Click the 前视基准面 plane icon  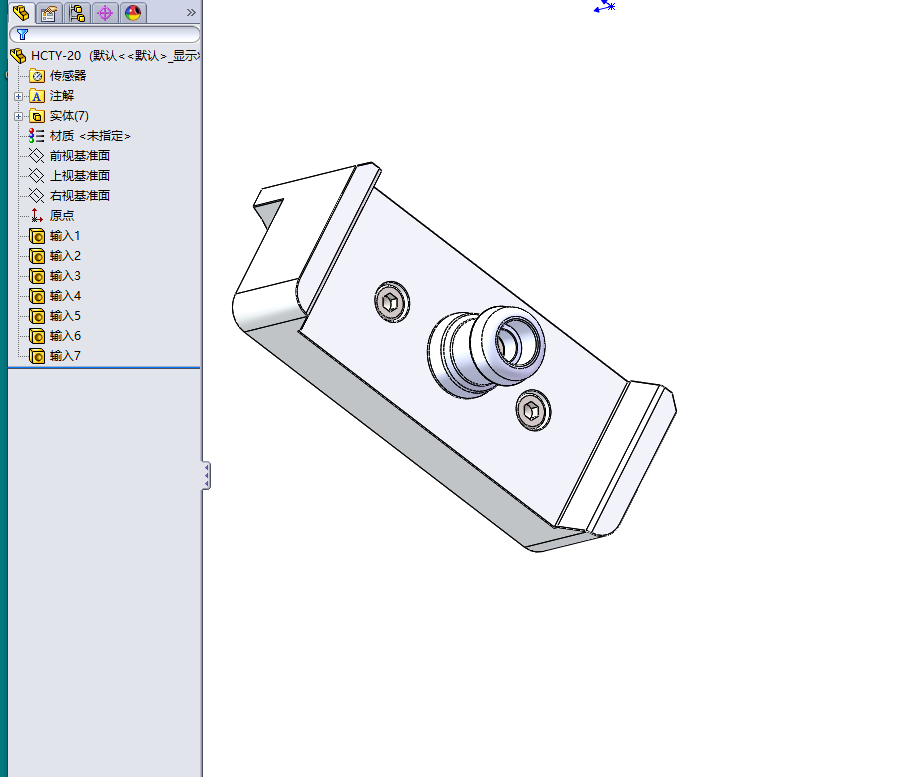tap(37, 156)
